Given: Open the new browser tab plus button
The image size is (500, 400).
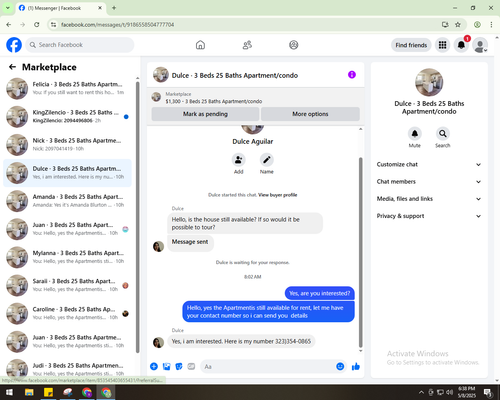Looking at the screenshot, I should [x=114, y=8].
